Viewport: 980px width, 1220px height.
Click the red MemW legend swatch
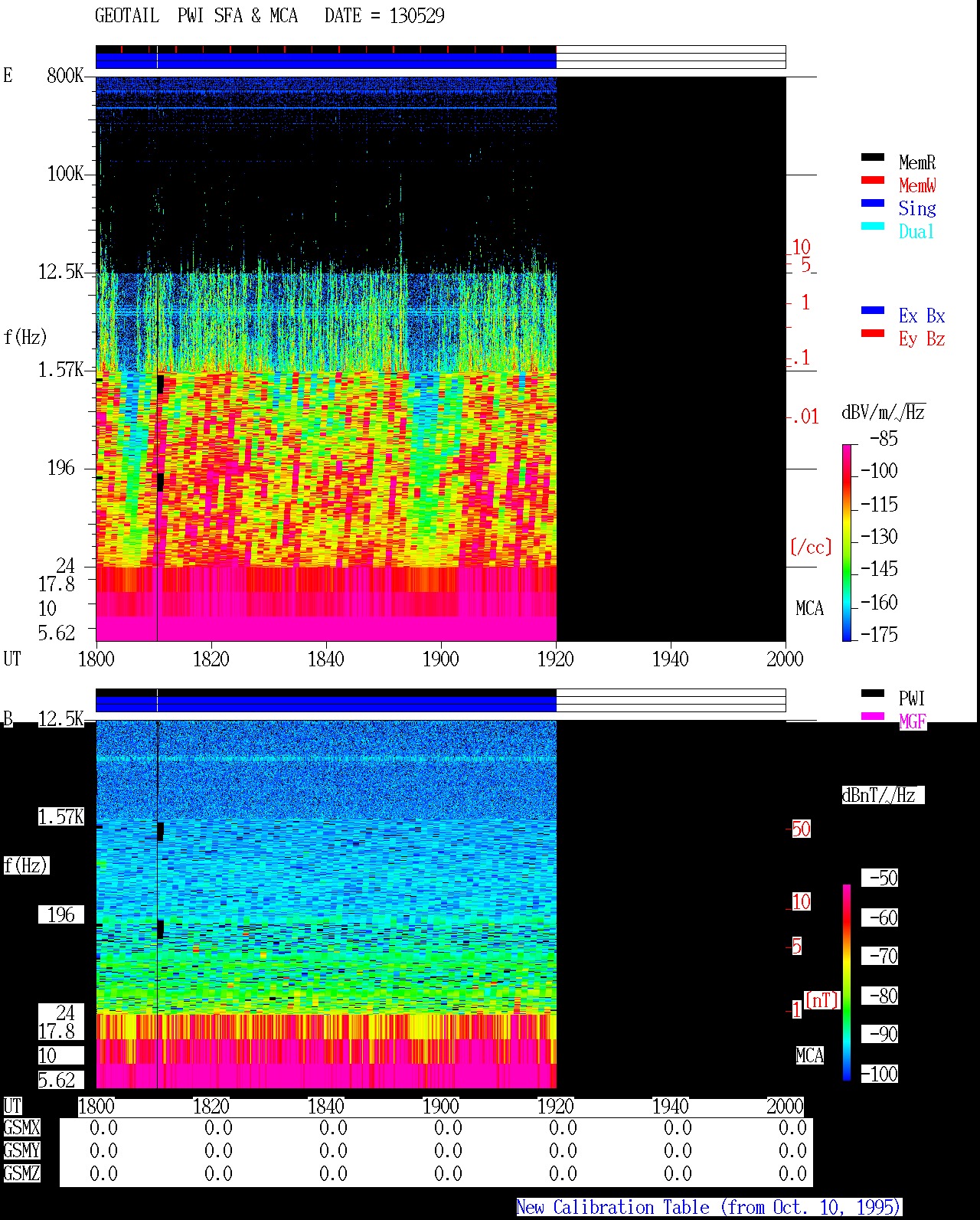click(x=872, y=180)
